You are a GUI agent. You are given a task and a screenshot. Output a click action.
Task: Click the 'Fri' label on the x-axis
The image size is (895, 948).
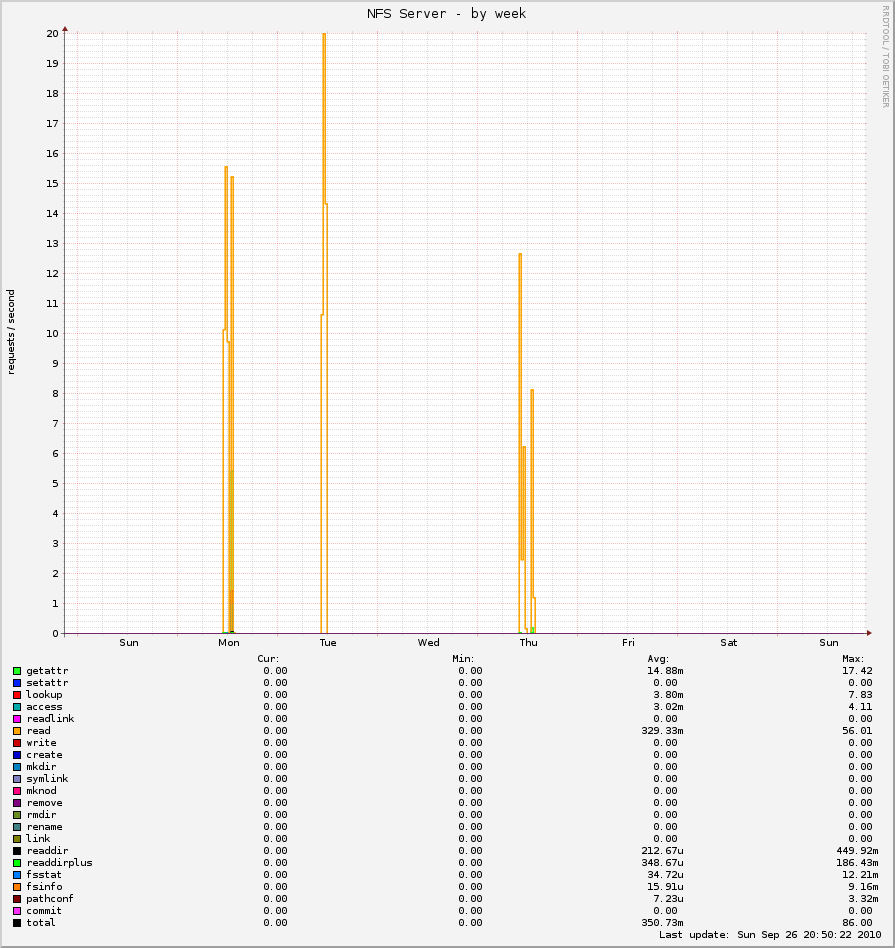628,643
